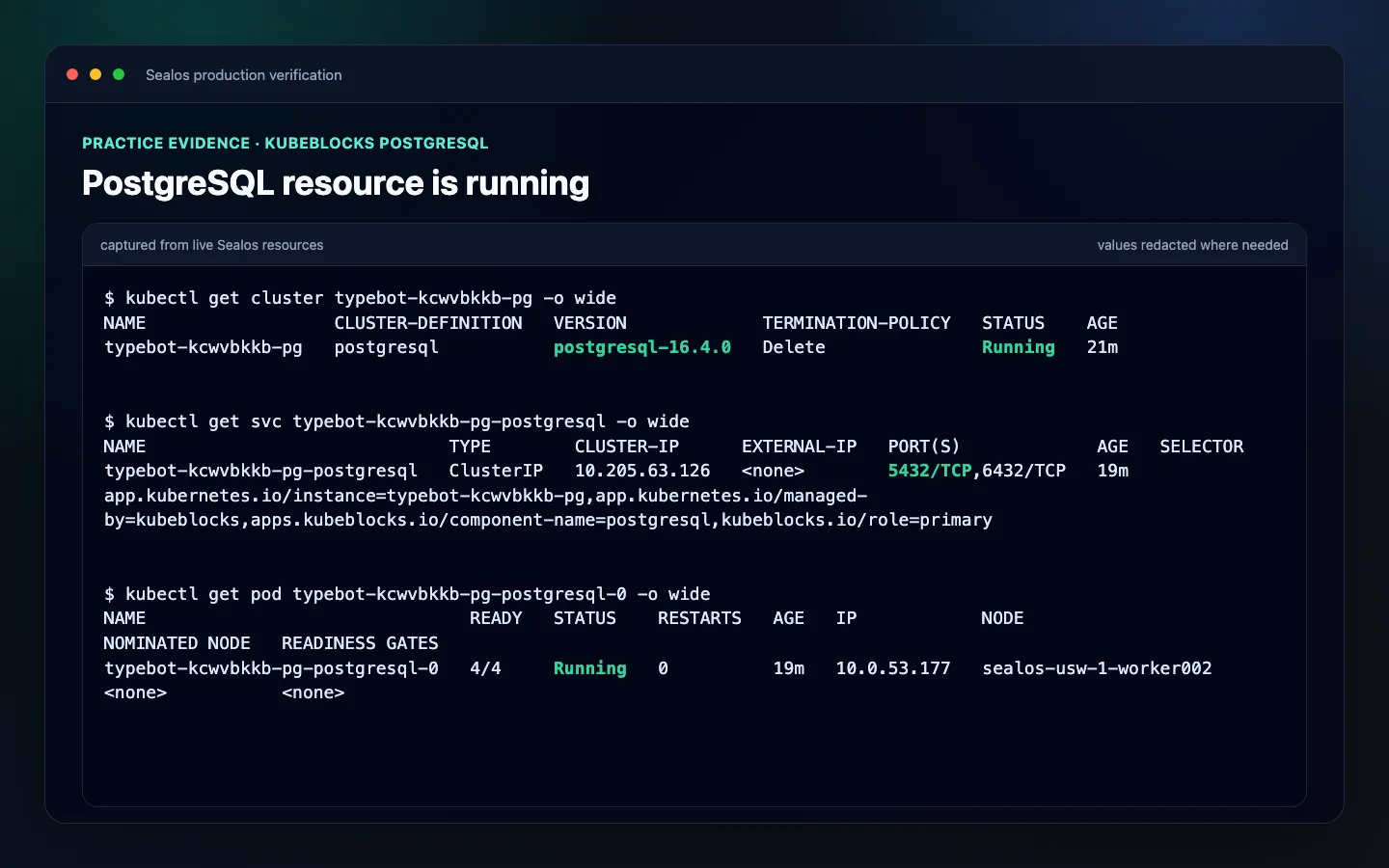Click pod name 'typebot-kcwvbkkb-pg-postgresql-0' in result row
This screenshot has height=868, width=1389.
pyautogui.click(x=271, y=668)
